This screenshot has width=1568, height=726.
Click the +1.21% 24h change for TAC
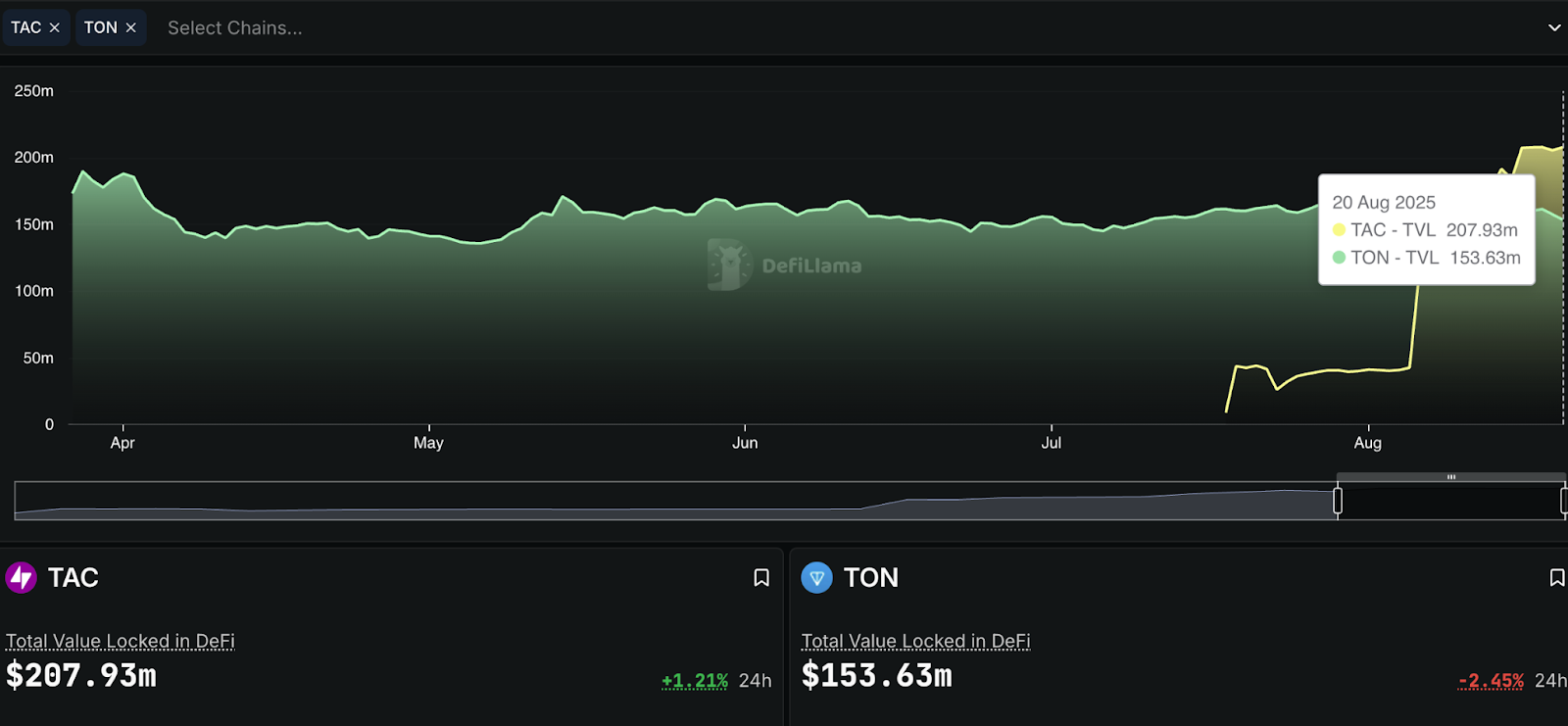[x=695, y=680]
